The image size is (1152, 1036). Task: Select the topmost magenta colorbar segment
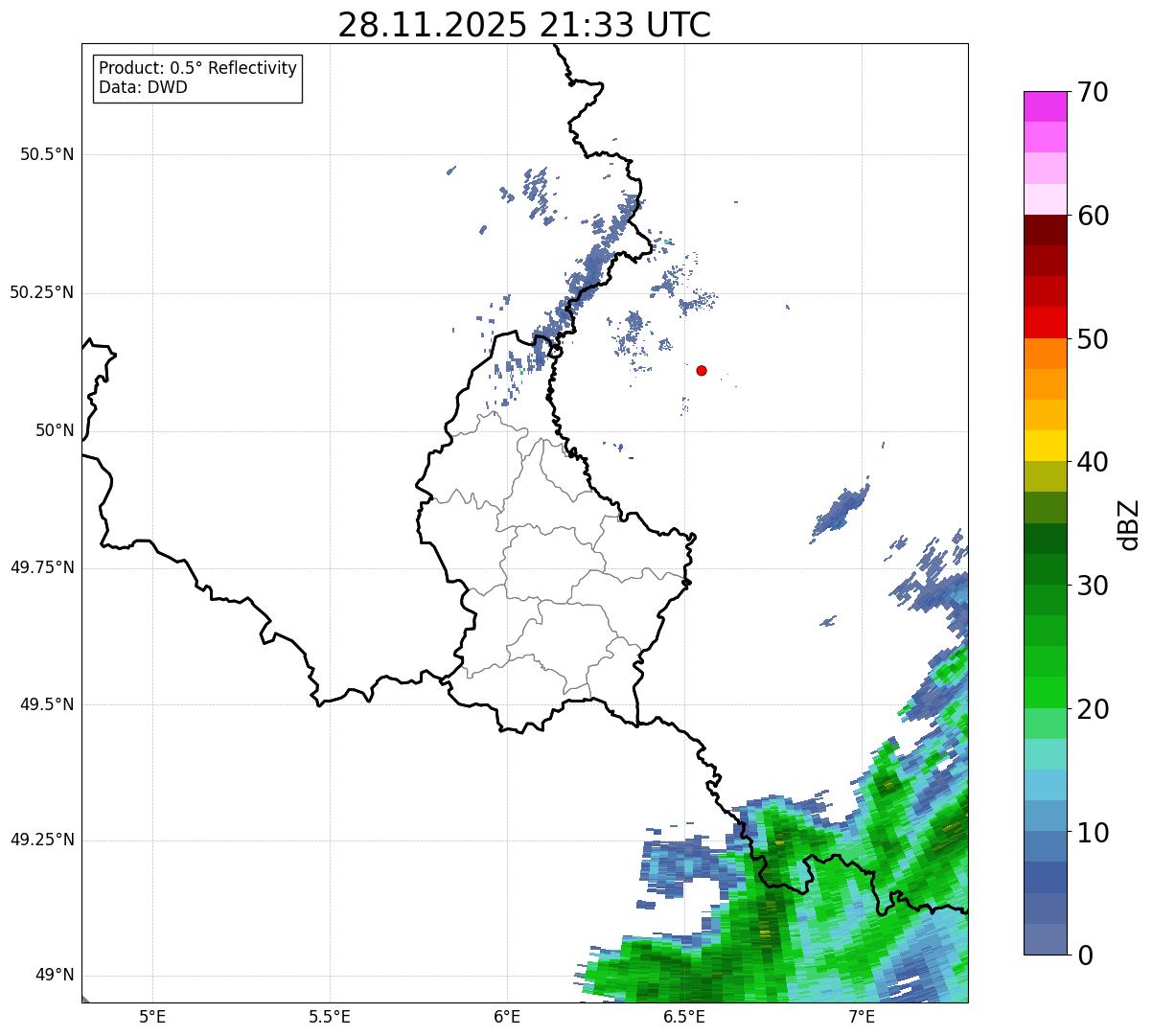(1046, 106)
